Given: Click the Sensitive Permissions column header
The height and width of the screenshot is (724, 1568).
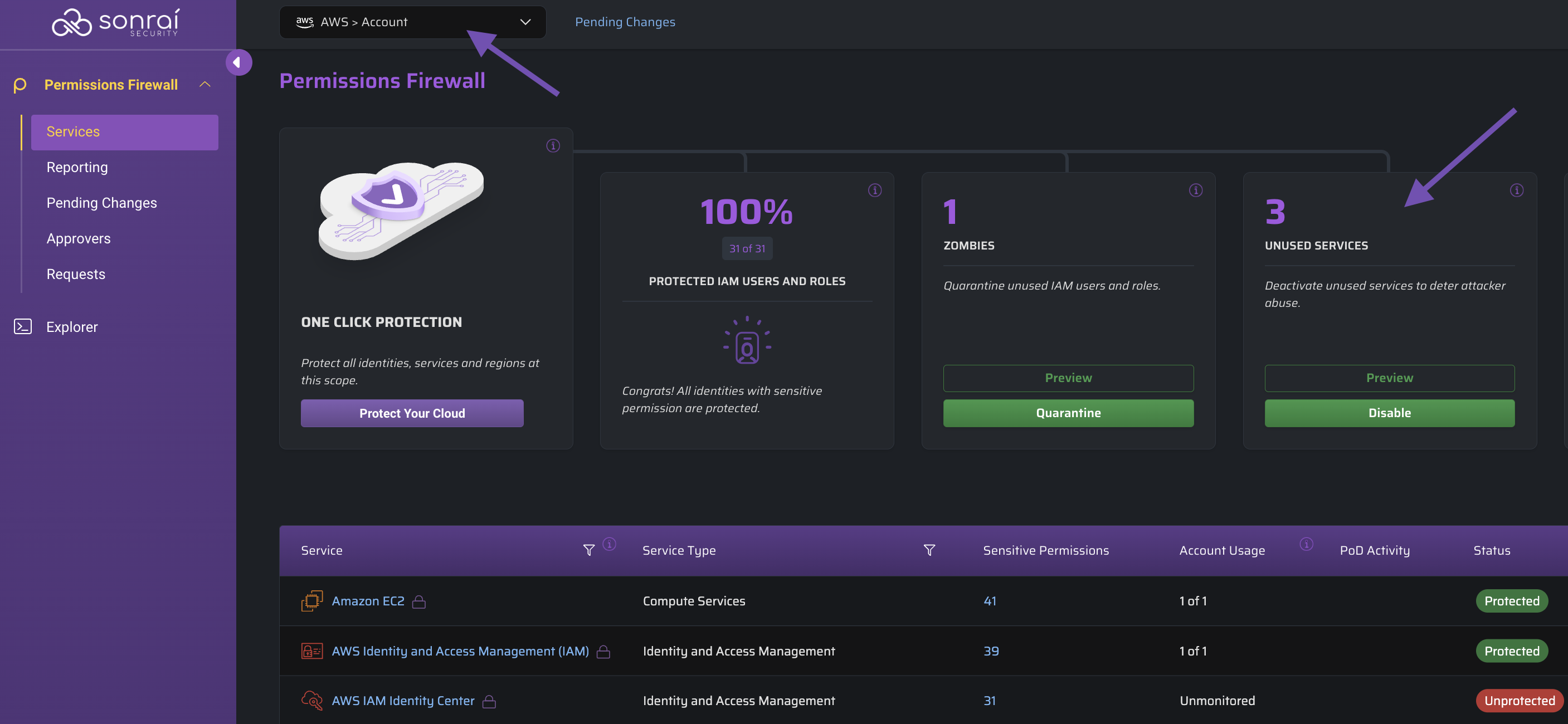Looking at the screenshot, I should [1046, 551].
